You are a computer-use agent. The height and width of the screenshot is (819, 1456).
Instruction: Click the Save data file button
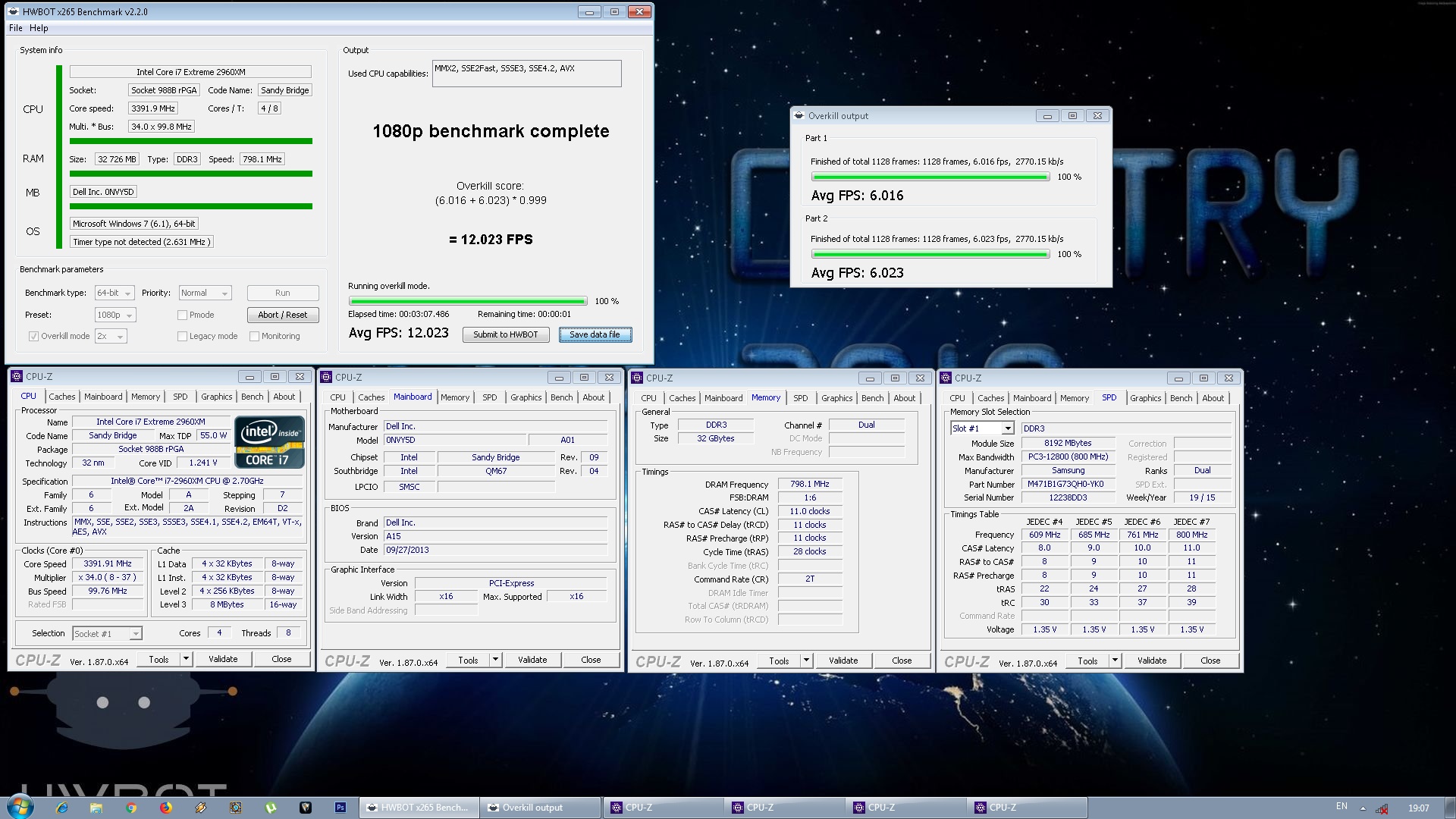coord(595,334)
